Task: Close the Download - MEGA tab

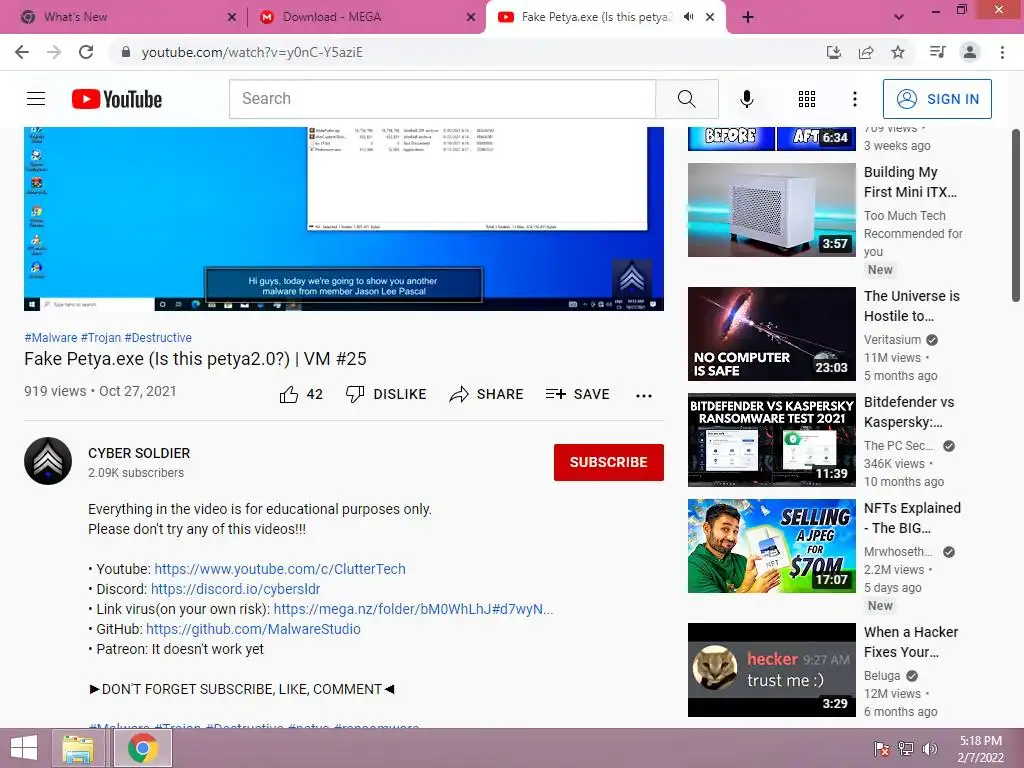Action: (x=471, y=17)
